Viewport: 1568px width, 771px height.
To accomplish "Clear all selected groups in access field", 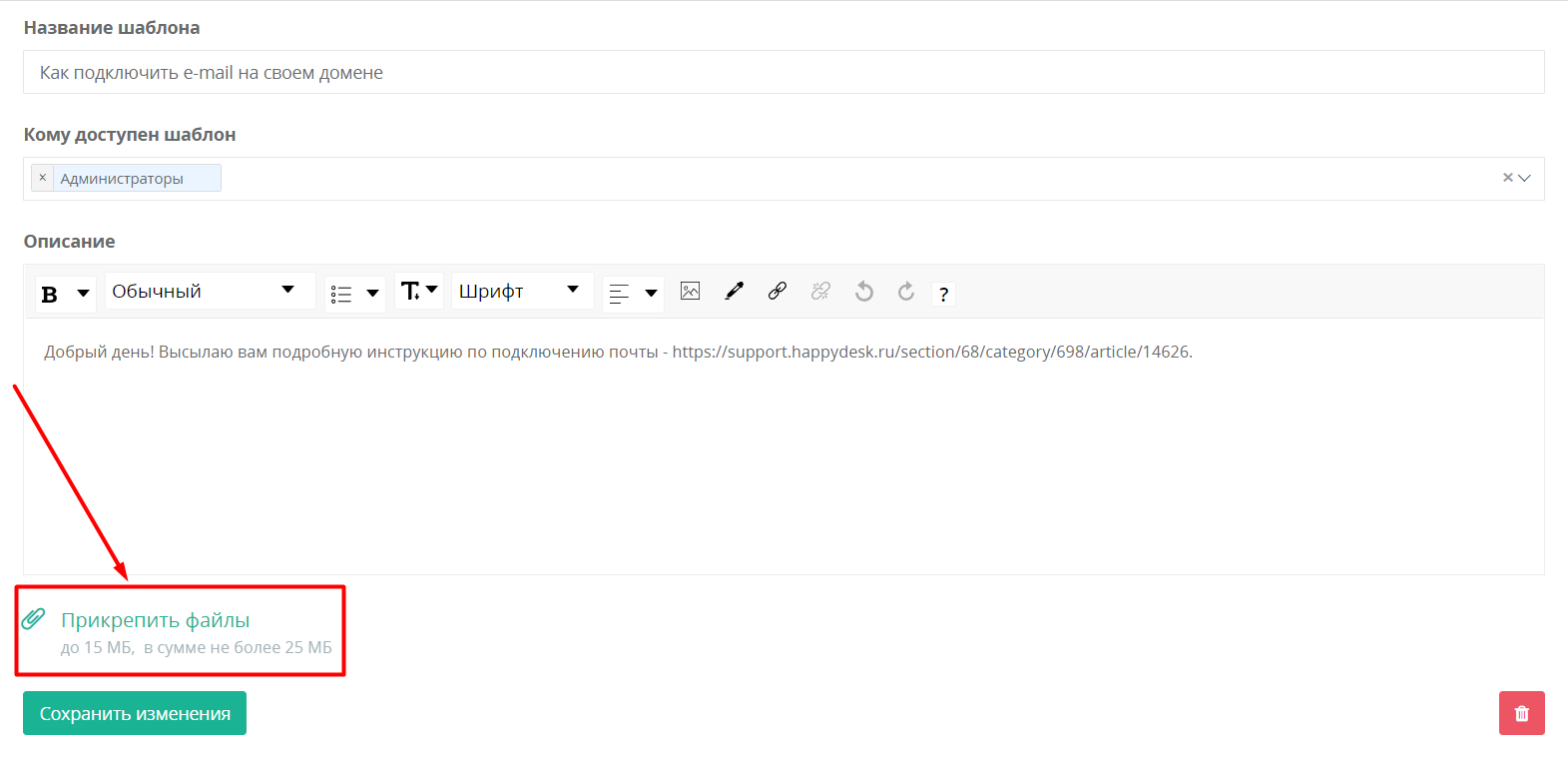I will point(1507,178).
